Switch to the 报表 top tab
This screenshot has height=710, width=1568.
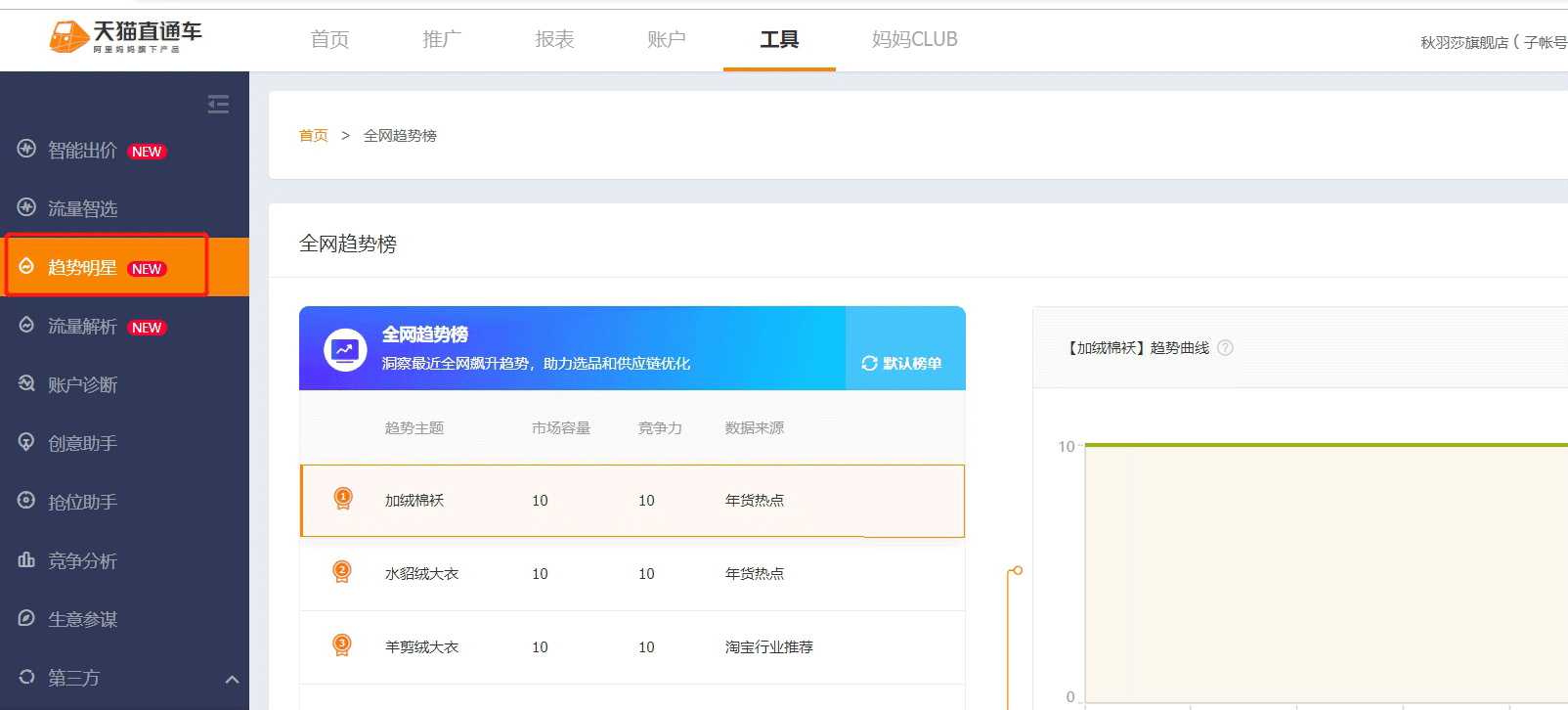coord(554,39)
